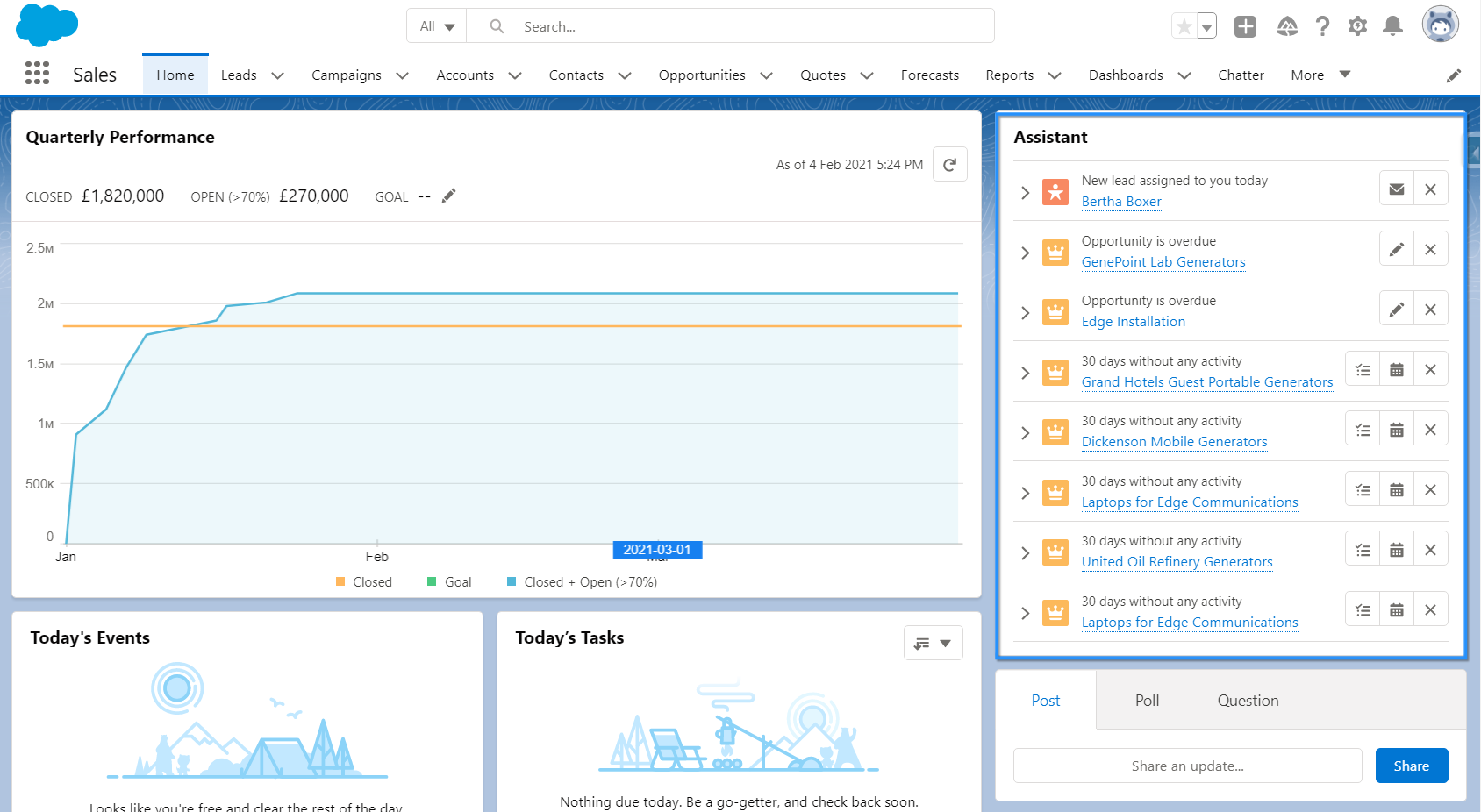This screenshot has height=812, width=1481.
Task: Click the pencil to personalize the nav bar
Action: pyautogui.click(x=1454, y=75)
